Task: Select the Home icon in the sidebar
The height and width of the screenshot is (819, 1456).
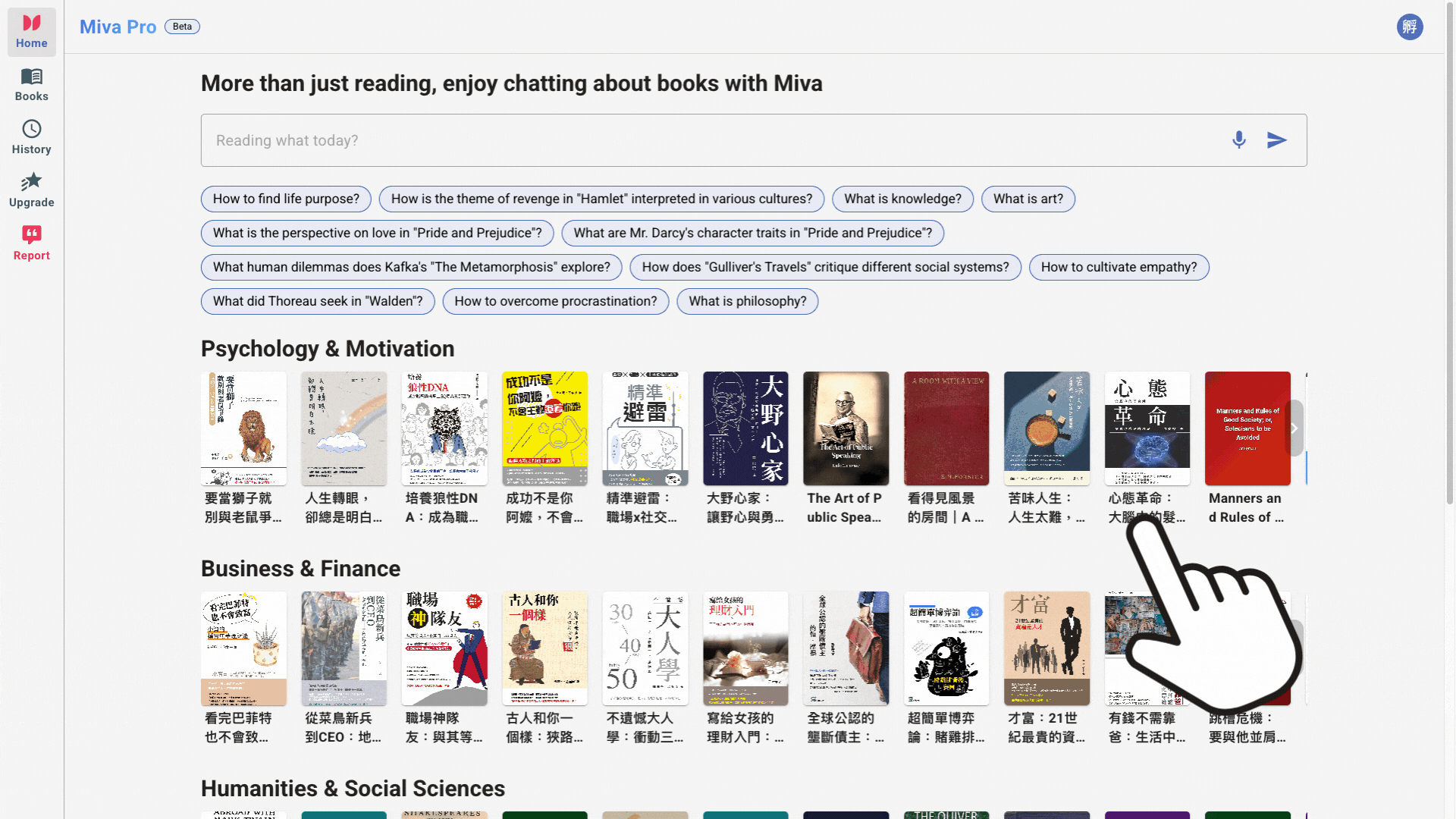Action: click(31, 24)
